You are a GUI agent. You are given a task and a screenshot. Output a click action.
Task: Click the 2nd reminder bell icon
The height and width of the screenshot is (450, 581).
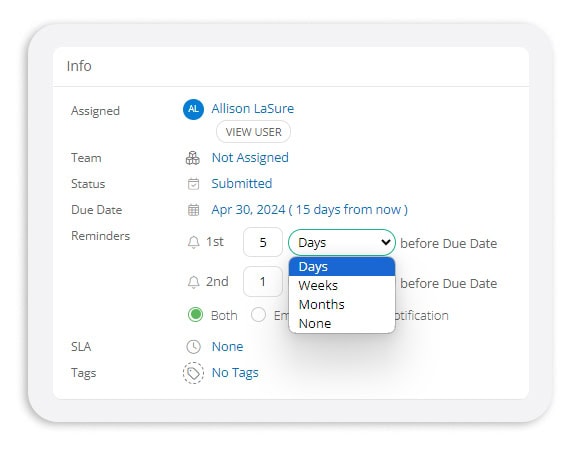click(x=193, y=282)
